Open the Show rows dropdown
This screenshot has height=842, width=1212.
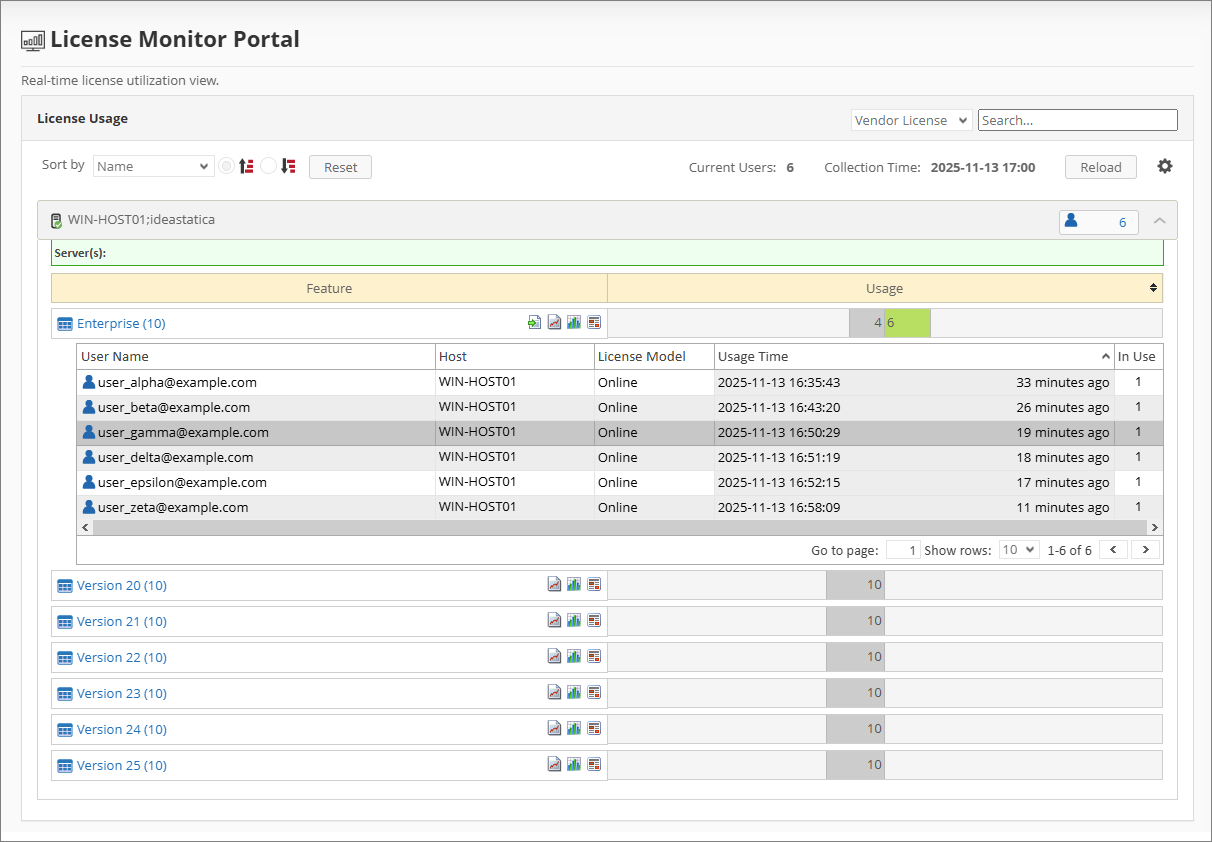(x=1018, y=549)
